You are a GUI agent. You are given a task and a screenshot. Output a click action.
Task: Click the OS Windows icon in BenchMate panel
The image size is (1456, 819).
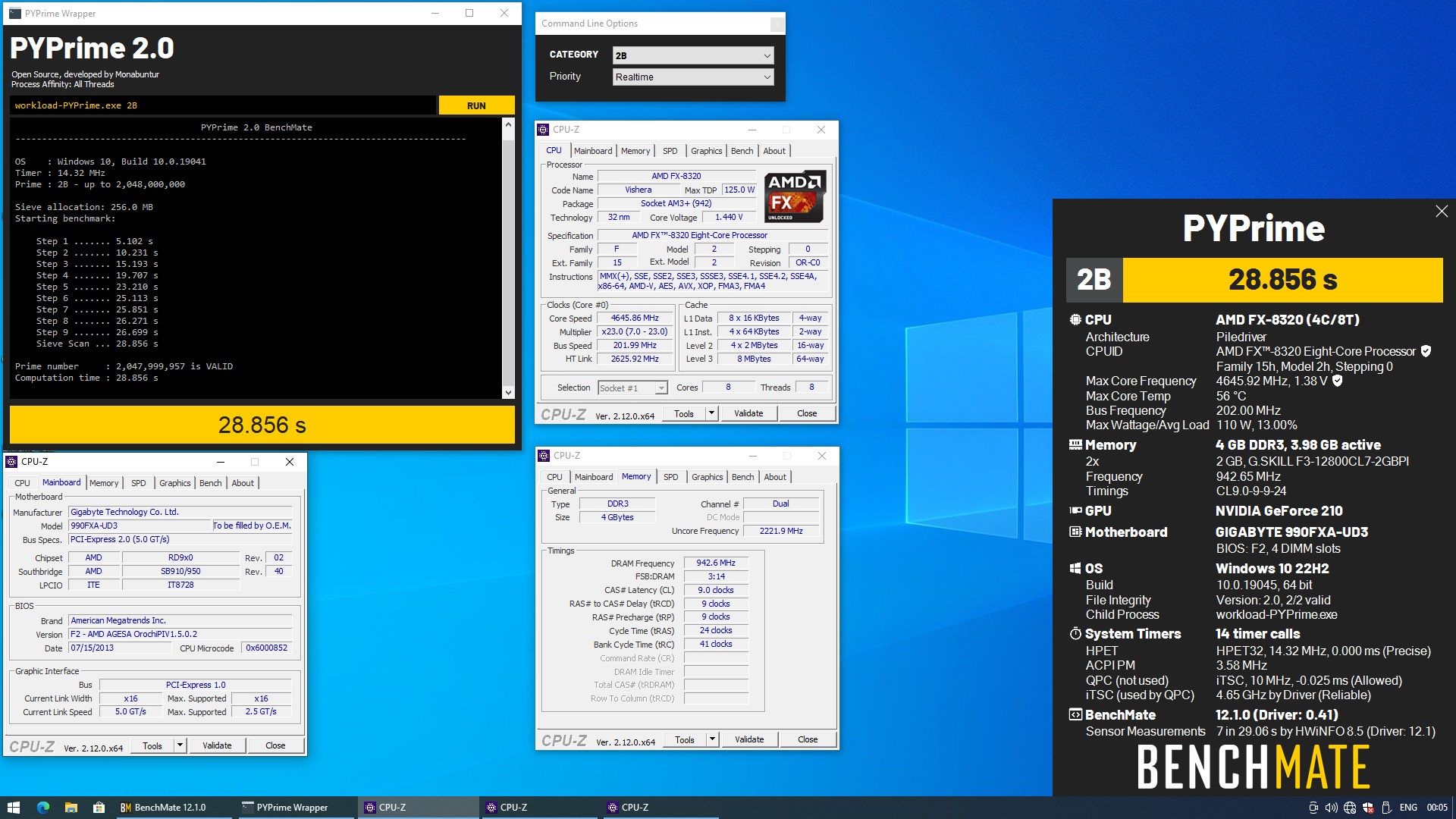coord(1075,569)
